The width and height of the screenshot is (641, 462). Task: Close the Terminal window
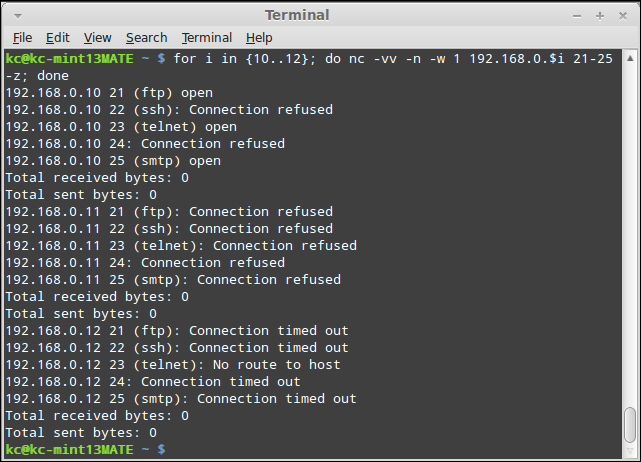[x=623, y=16]
